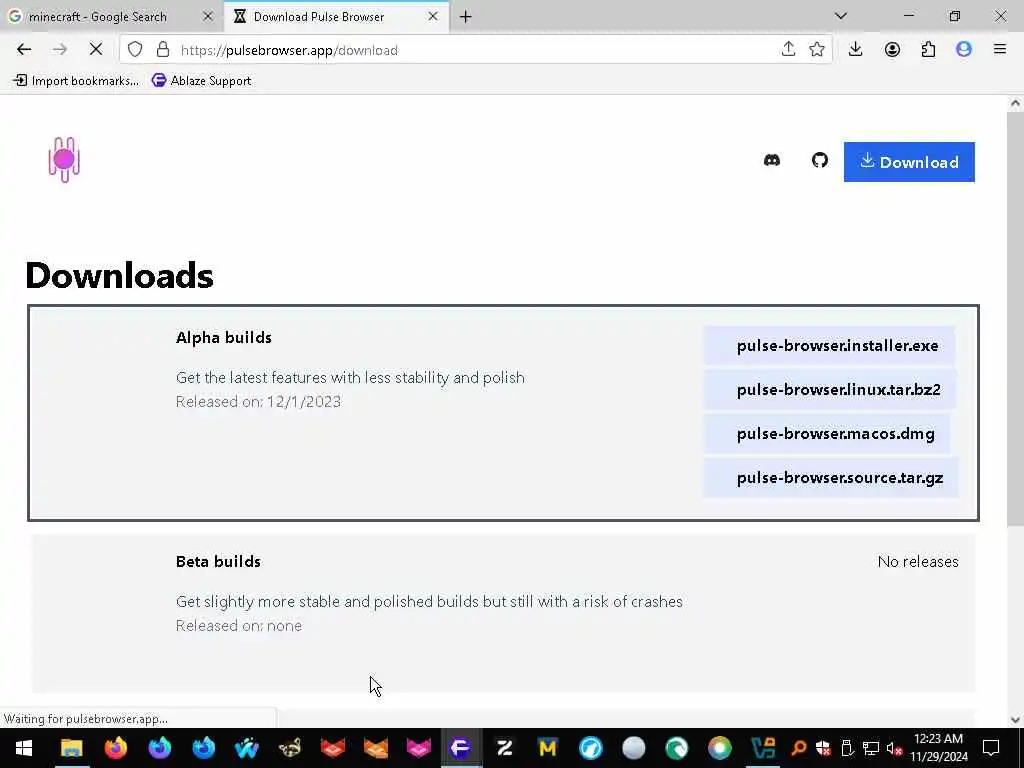This screenshot has width=1024, height=768.
Task: Open the hamburger application menu
Action: [x=1000, y=49]
